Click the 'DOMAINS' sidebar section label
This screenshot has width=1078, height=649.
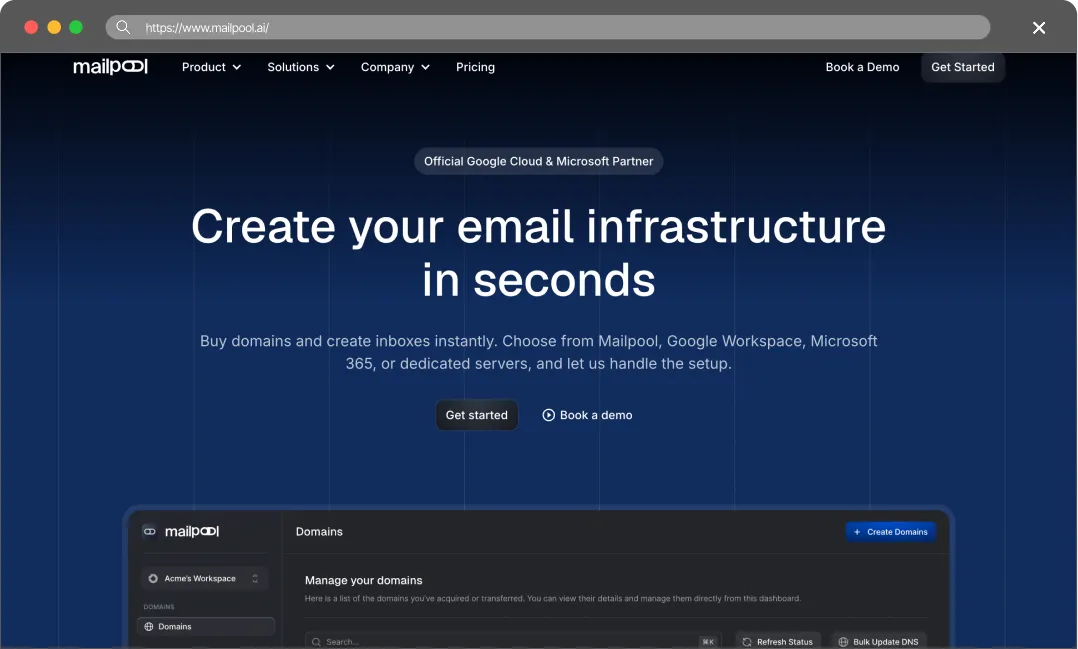[x=159, y=607]
